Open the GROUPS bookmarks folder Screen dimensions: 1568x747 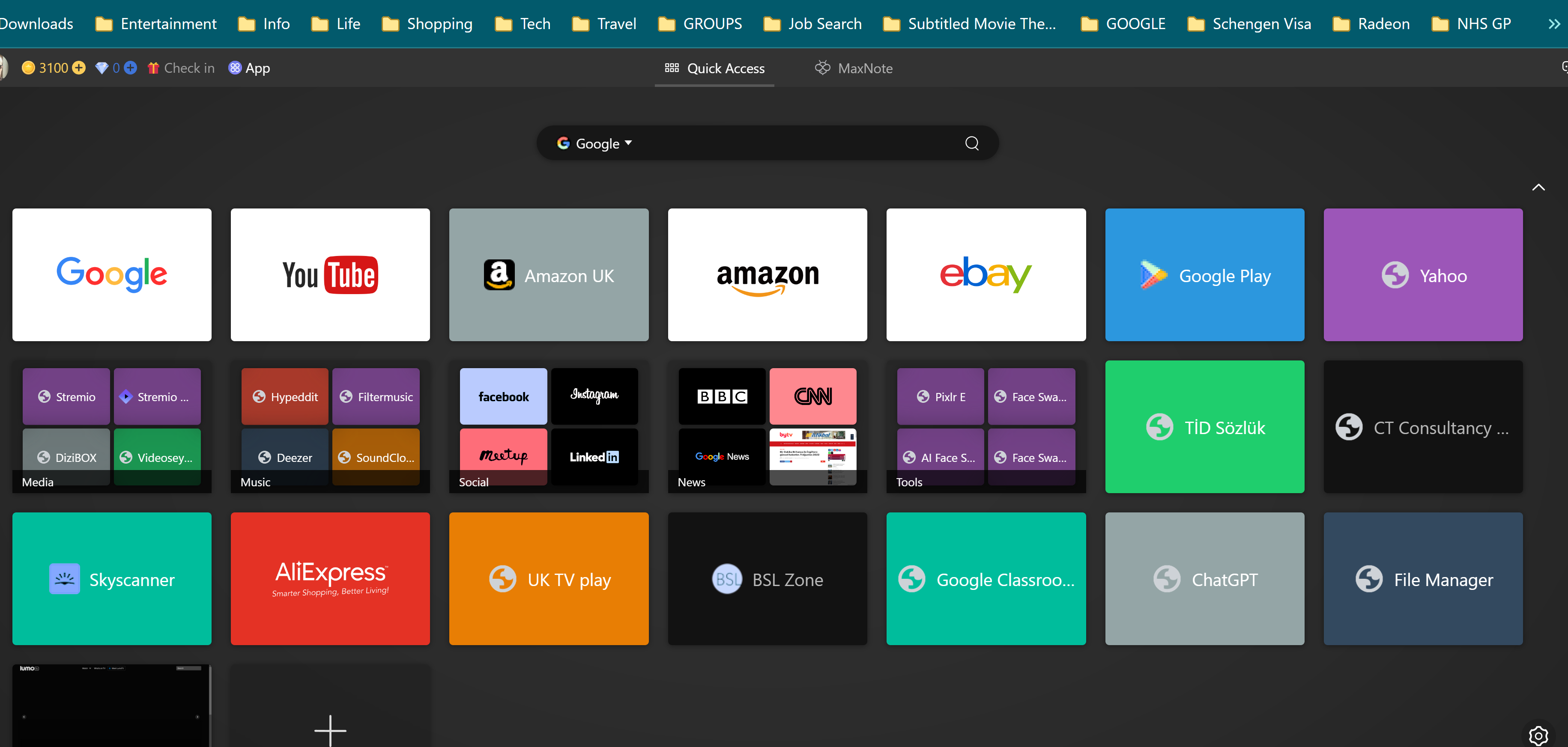tap(700, 24)
